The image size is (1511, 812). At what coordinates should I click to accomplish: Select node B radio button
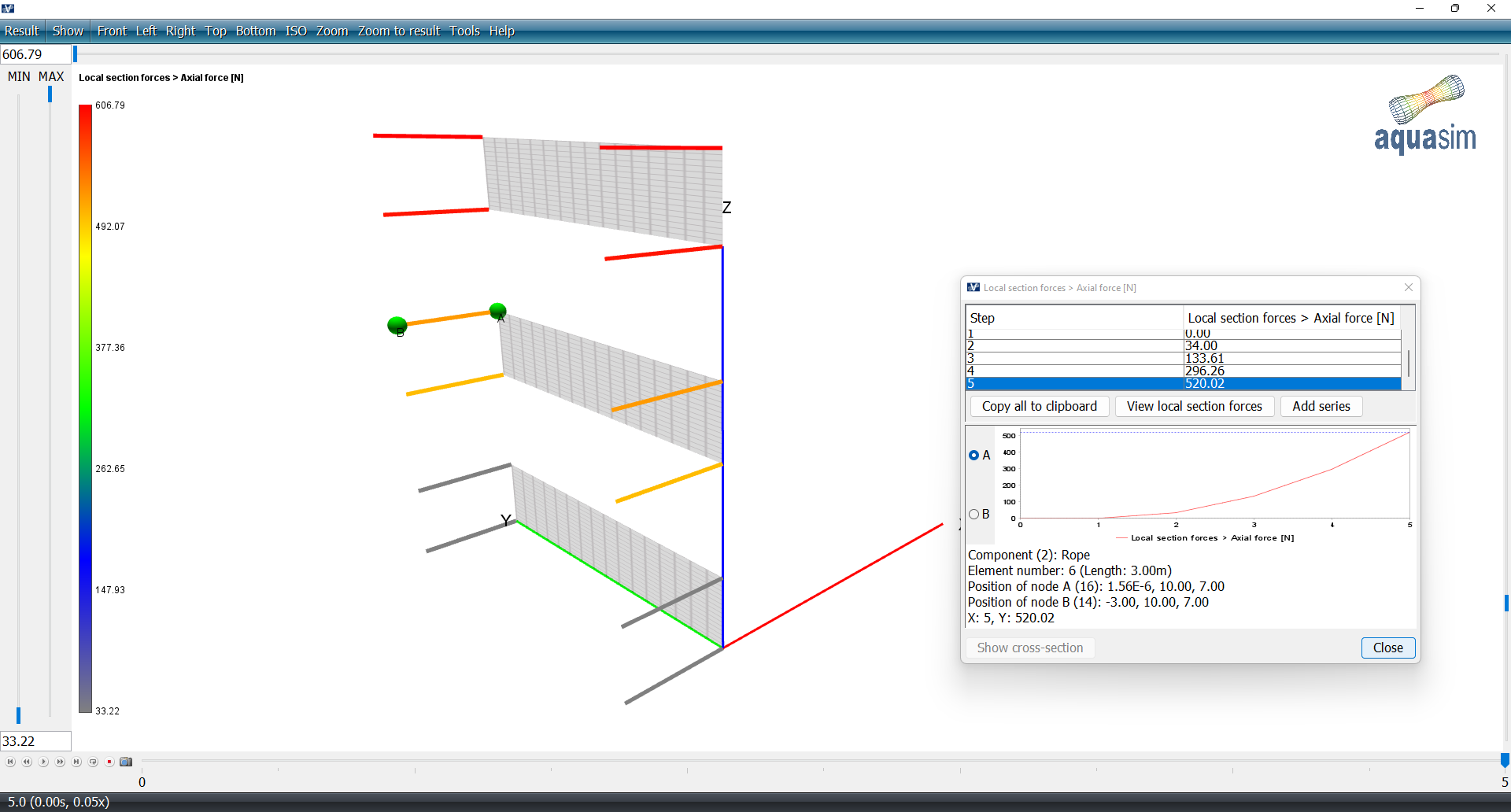(x=974, y=514)
